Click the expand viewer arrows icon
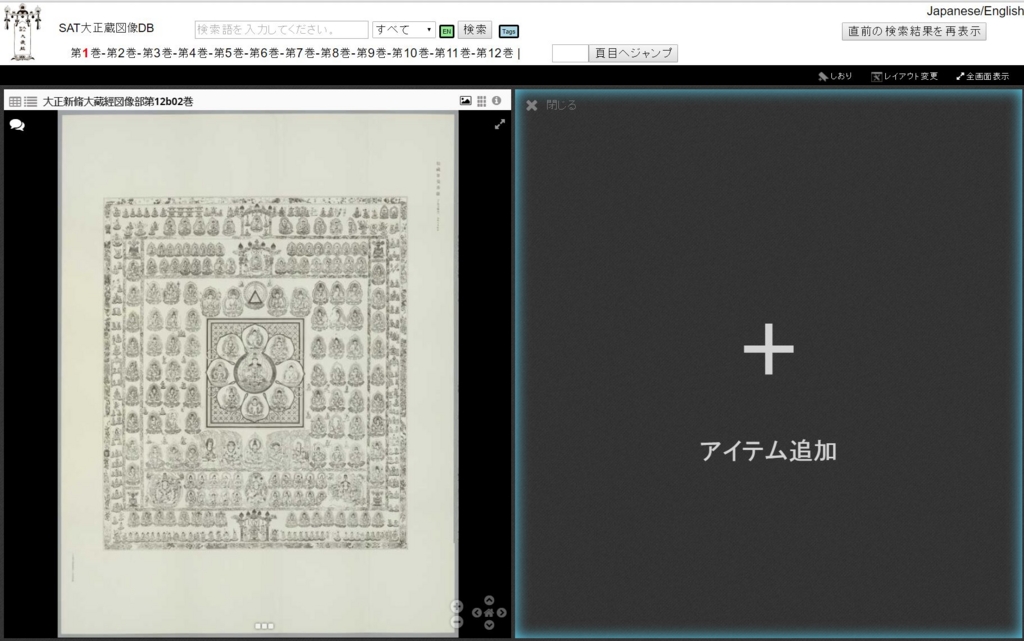1024x641 pixels. 500,124
